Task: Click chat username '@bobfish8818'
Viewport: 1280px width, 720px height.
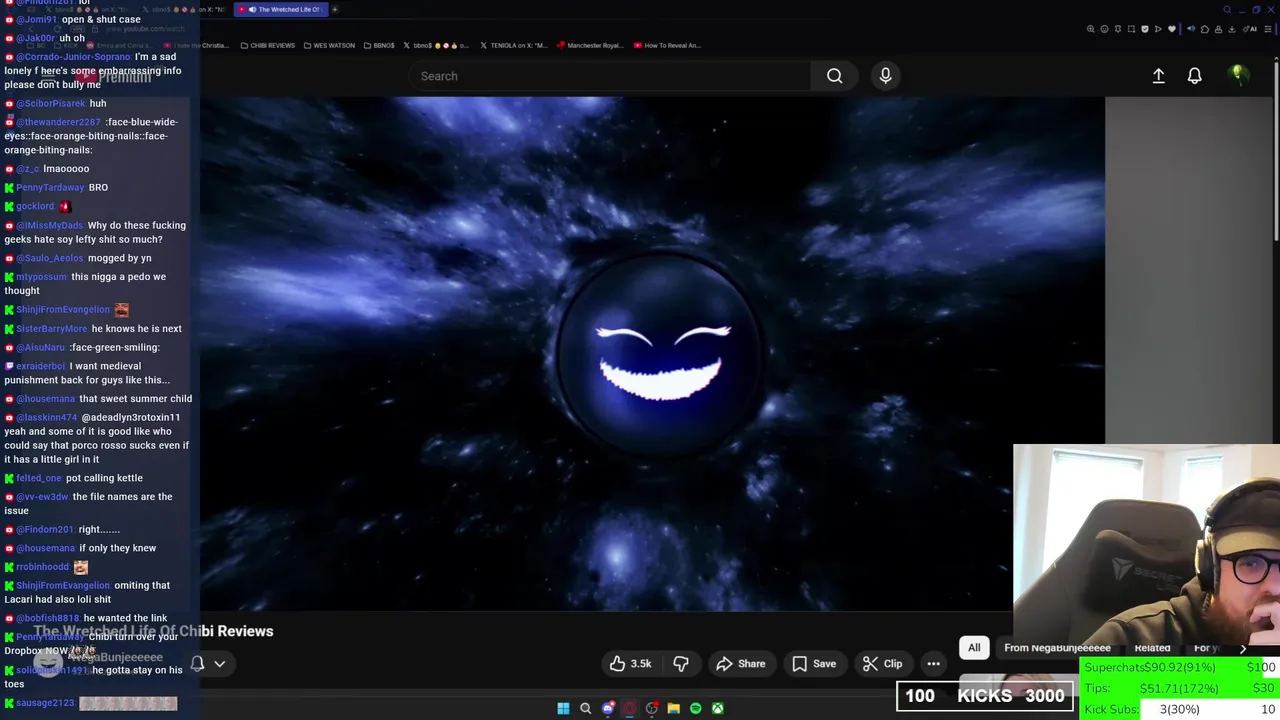Action: 48,618
